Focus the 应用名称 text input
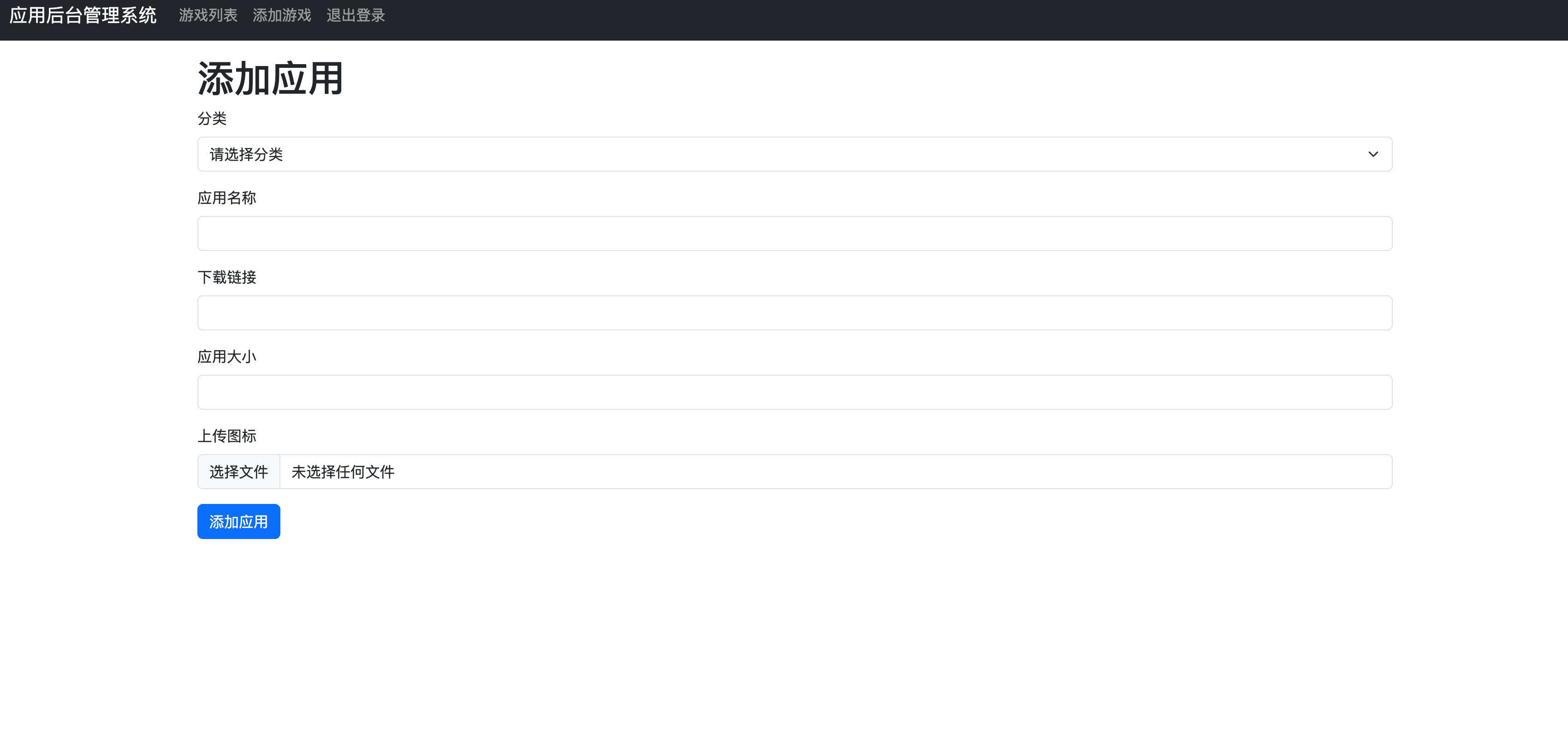 794,234
